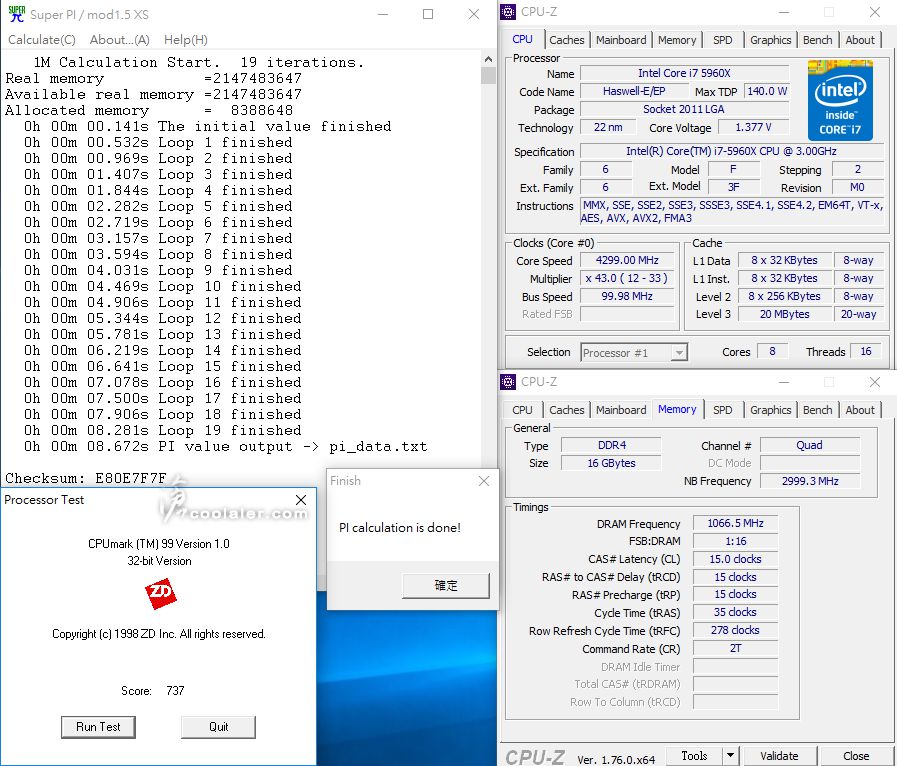Viewport: 897px width, 766px height.
Task: Click the Tools button in CPU-Z
Action: pos(694,756)
